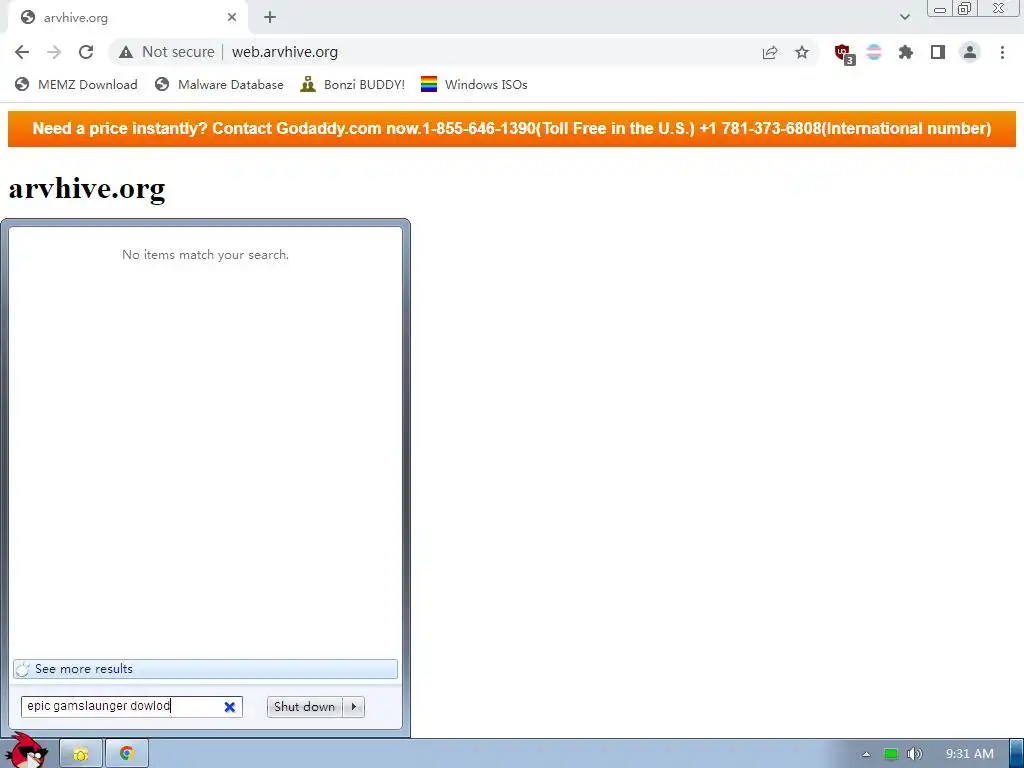Open the volume speaker tray icon
Screen dimensions: 1024x768
coord(915,754)
